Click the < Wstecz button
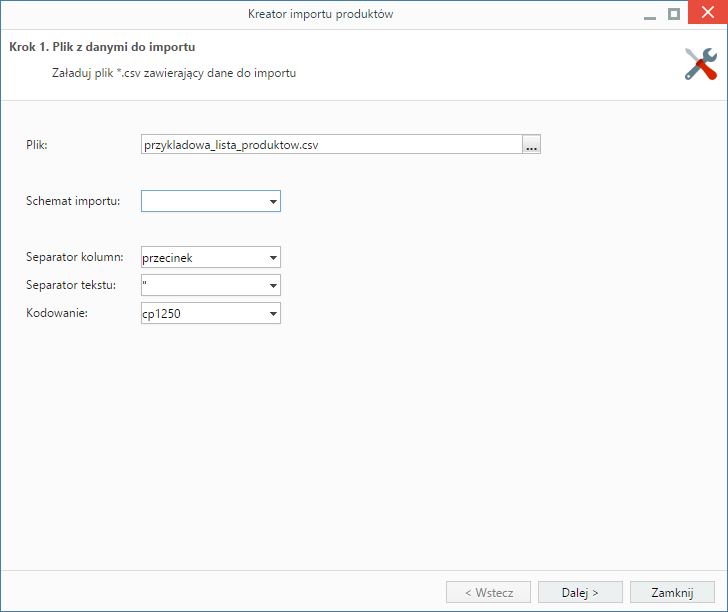Viewport: 728px width, 612px height. coord(488,592)
